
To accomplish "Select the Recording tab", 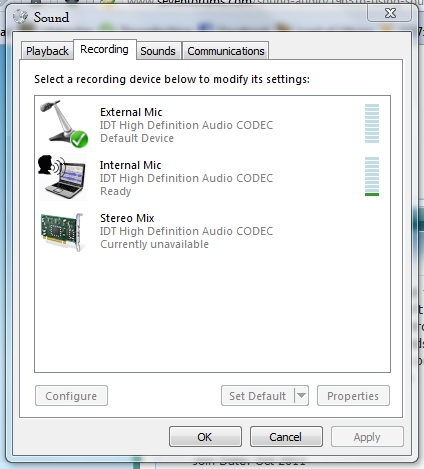I will 104,49.
